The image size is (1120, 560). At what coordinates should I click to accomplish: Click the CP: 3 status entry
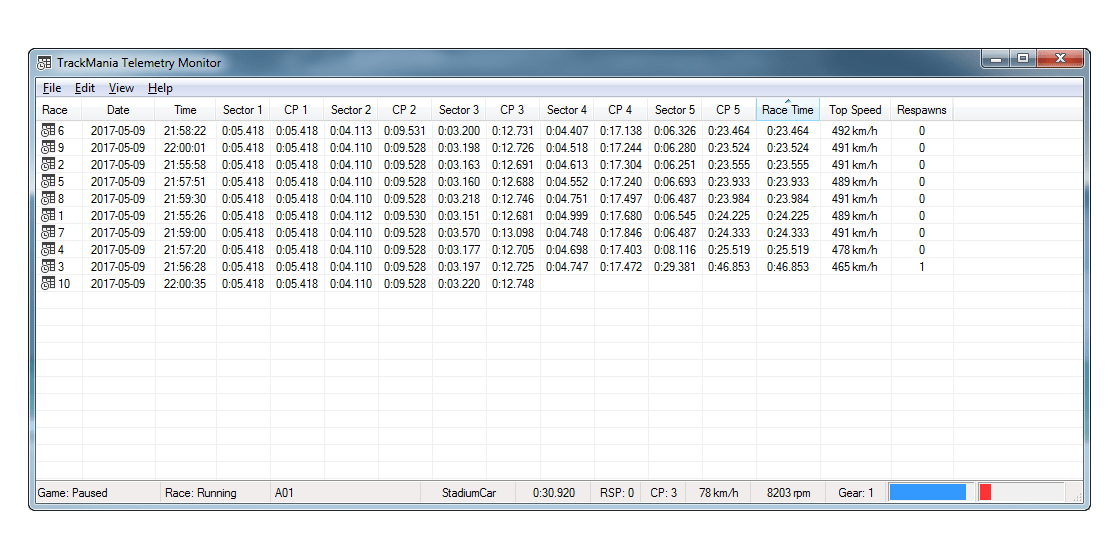664,493
